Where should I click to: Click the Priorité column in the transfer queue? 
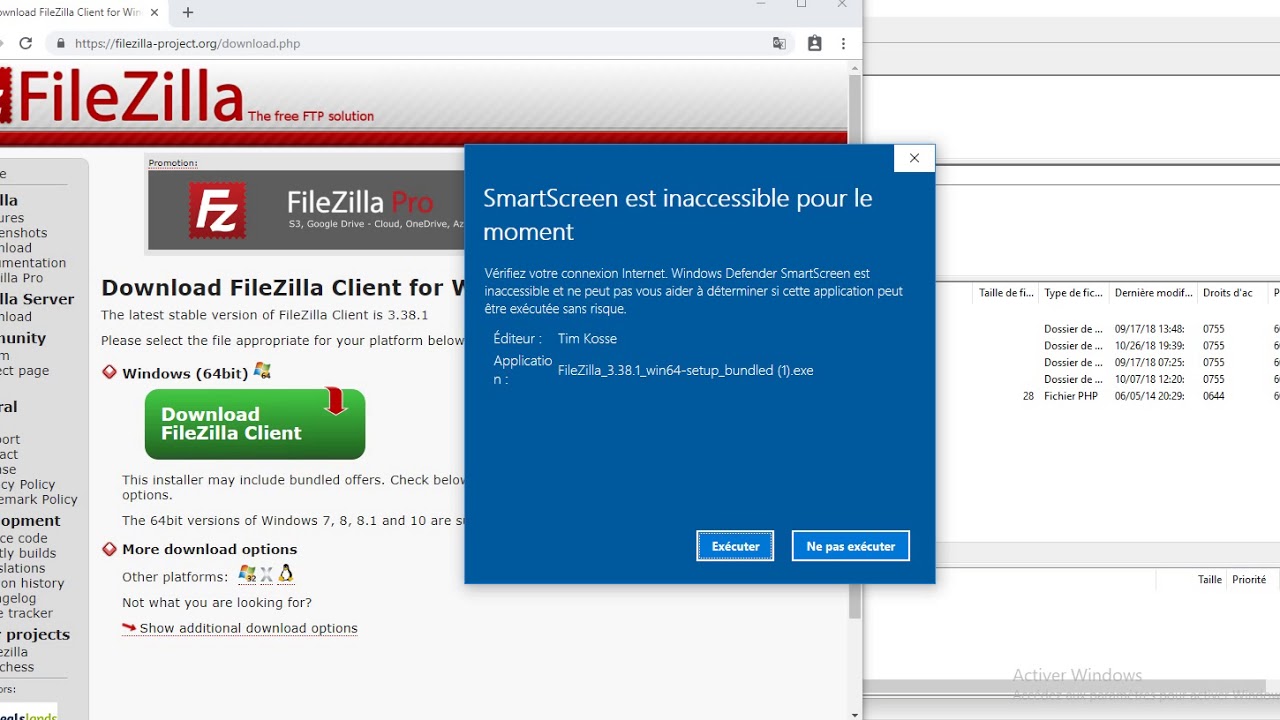(x=1249, y=579)
